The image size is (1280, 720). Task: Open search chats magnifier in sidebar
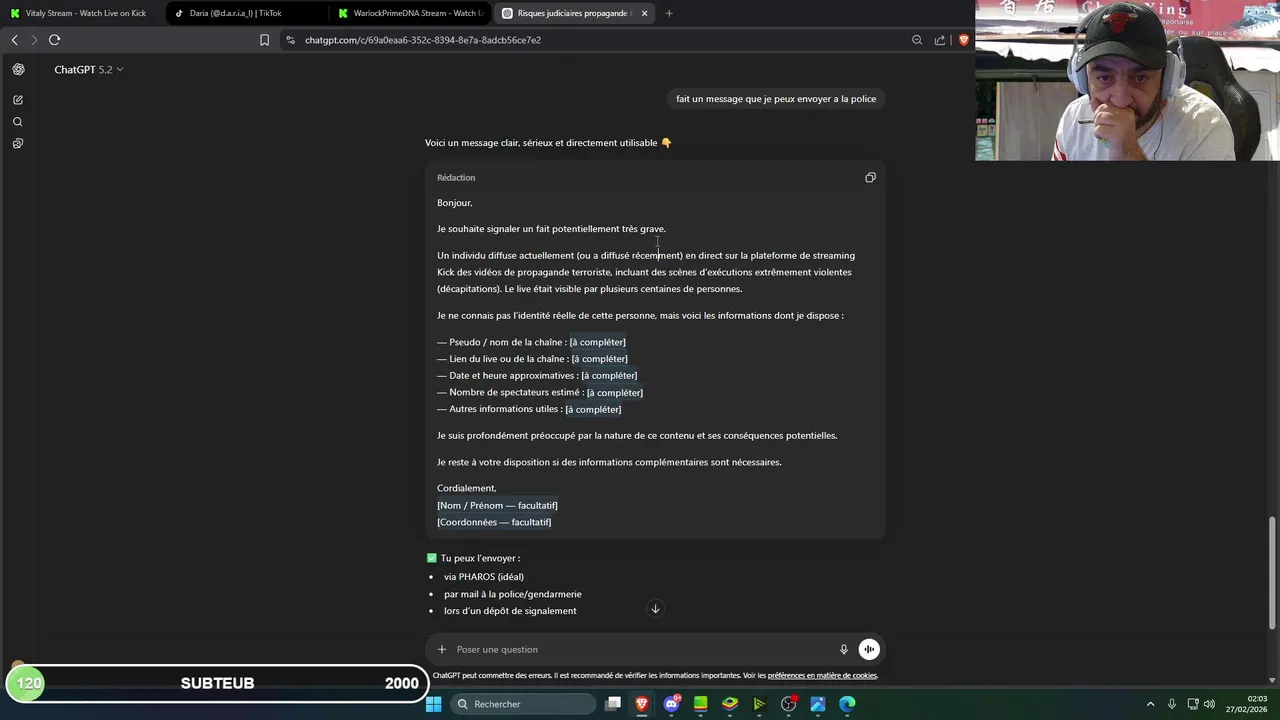click(x=18, y=122)
